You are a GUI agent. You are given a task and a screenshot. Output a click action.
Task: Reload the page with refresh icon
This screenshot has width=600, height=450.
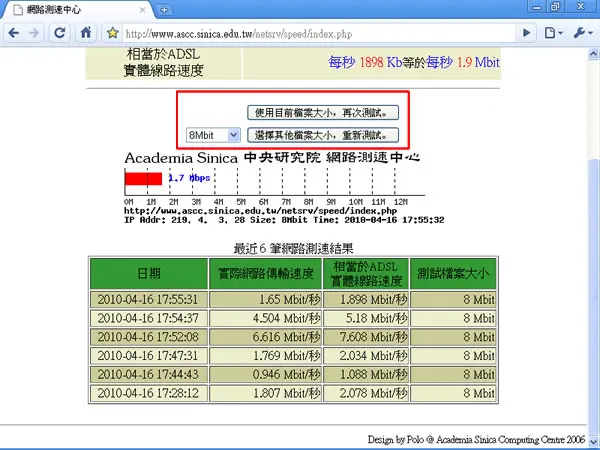60,33
